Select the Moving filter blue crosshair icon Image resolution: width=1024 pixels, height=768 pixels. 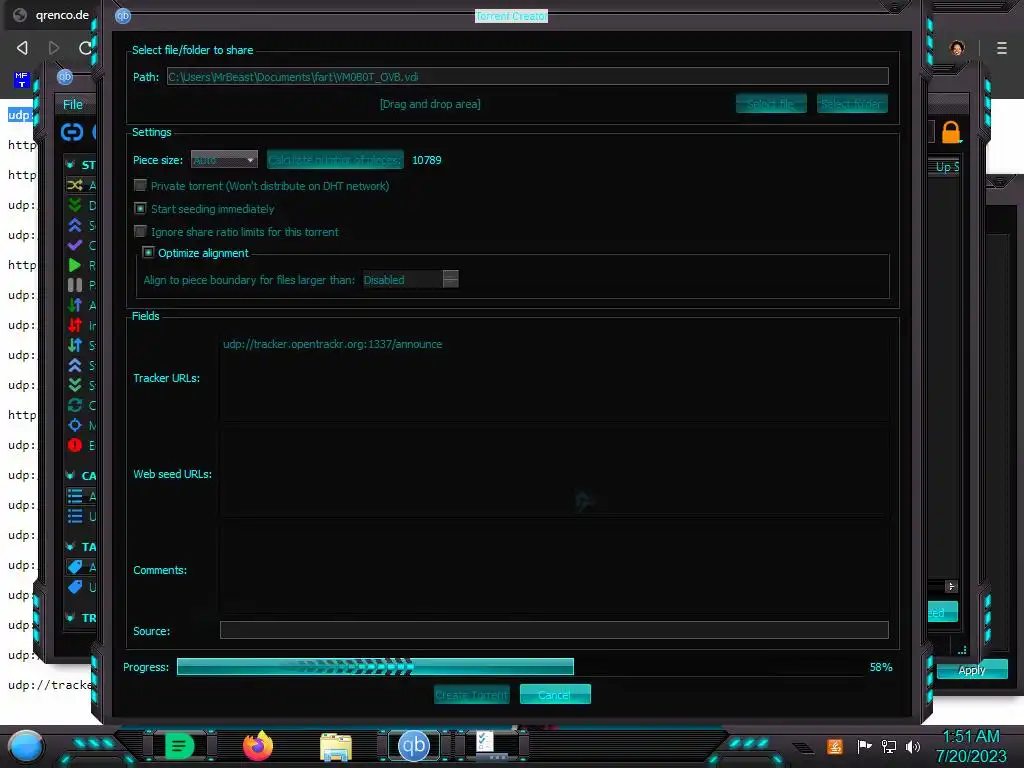74,425
